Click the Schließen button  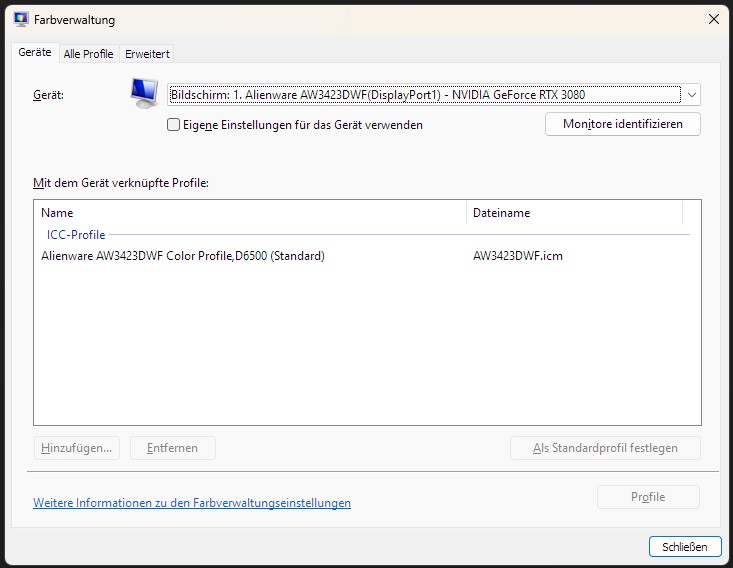(x=685, y=546)
